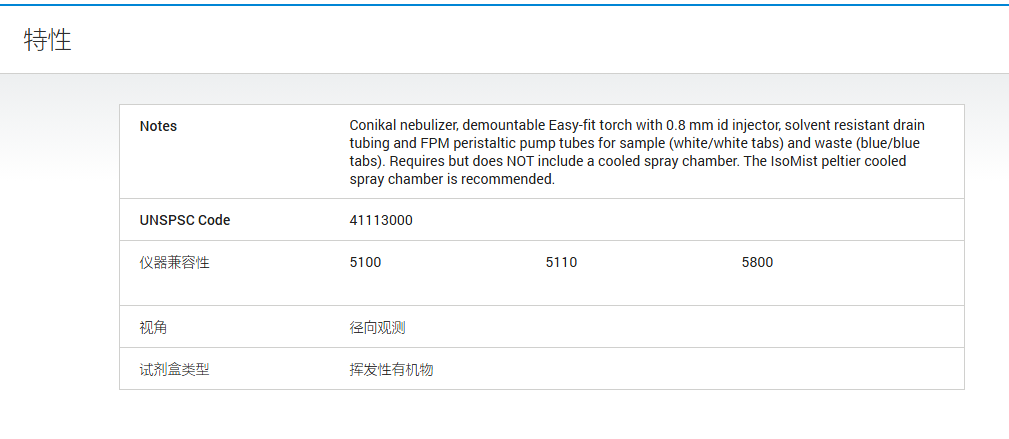The image size is (1009, 439).
Task: Click the 特性 section heading
Action: (48, 41)
